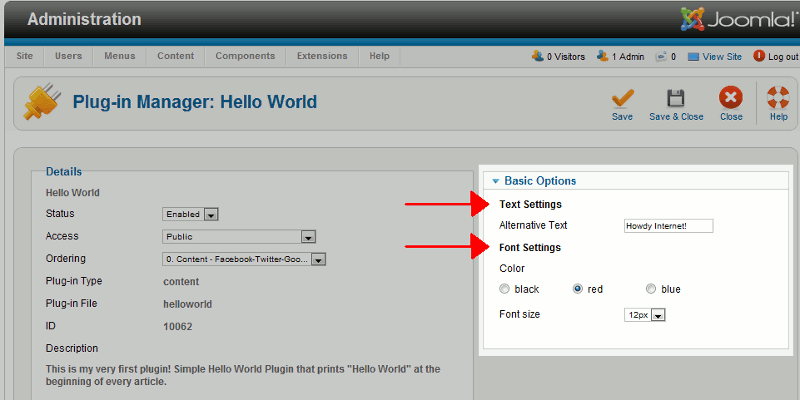The image size is (800, 400).
Task: Open the Components menu
Action: coord(245,56)
